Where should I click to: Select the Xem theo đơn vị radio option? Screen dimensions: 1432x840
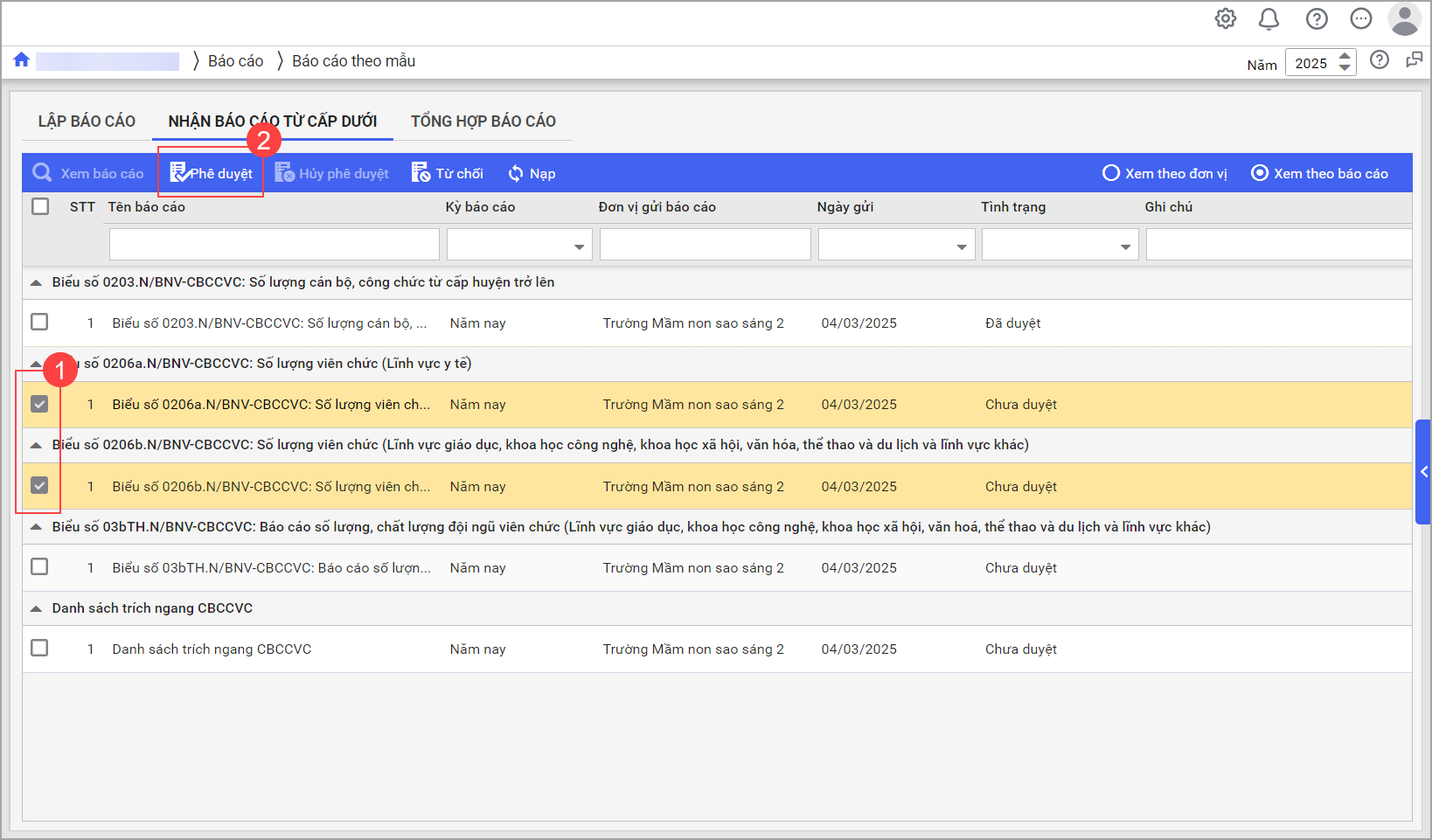pyautogui.click(x=1164, y=173)
